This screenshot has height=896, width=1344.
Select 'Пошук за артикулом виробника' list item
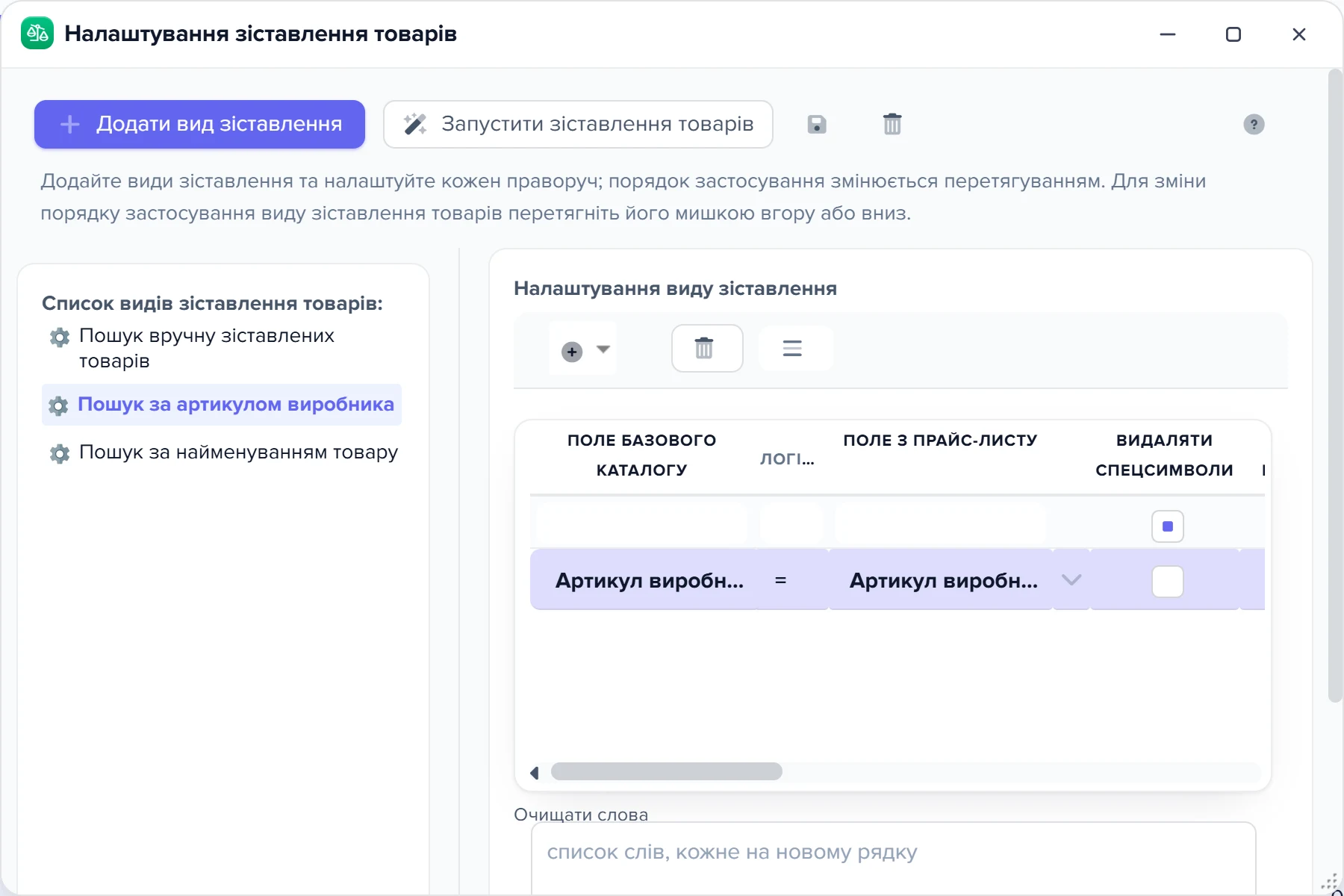221,405
